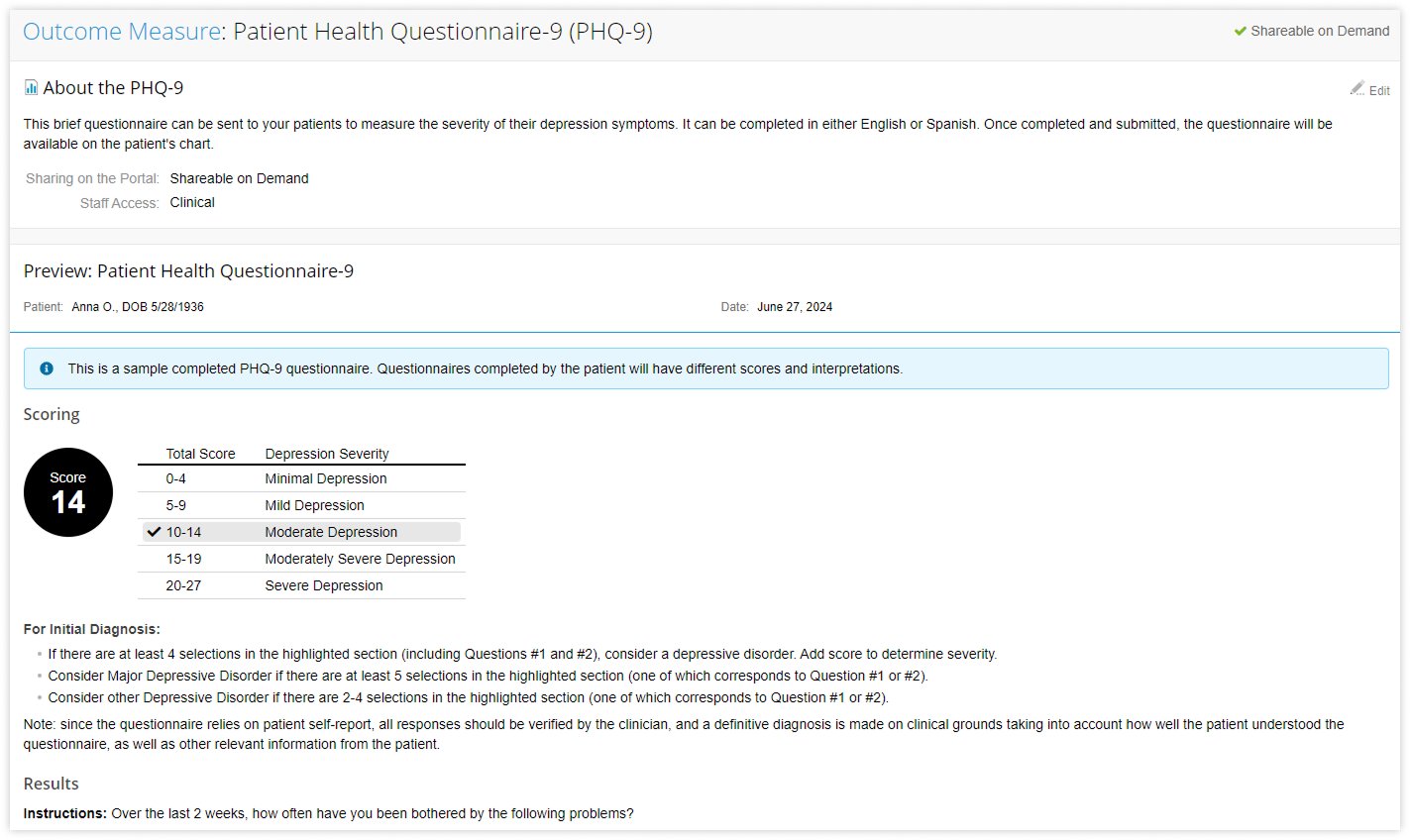Click the Edit link
Viewport: 1410px width, 840px height.
[1379, 90]
